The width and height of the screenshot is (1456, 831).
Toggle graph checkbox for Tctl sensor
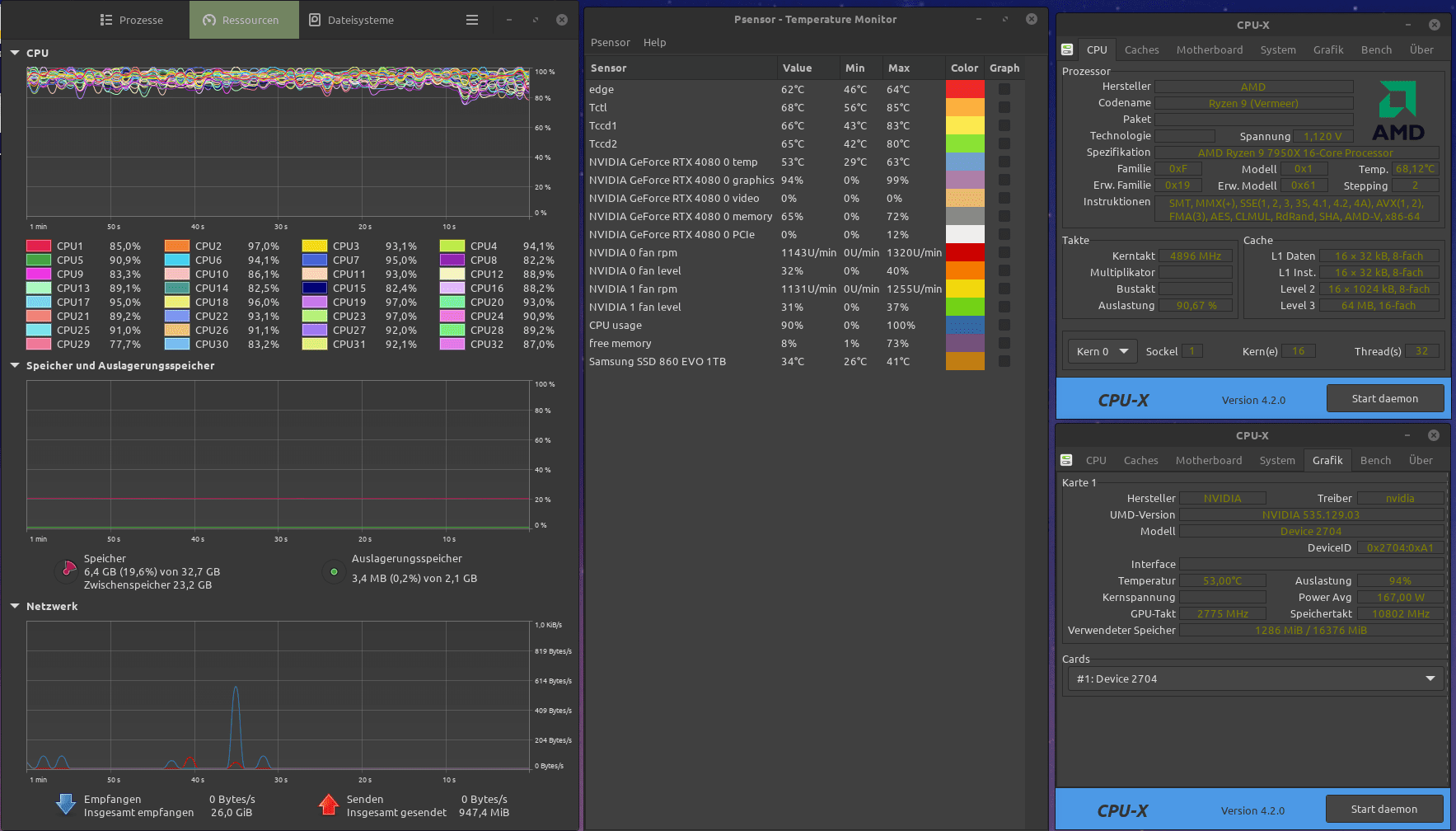(x=1004, y=107)
